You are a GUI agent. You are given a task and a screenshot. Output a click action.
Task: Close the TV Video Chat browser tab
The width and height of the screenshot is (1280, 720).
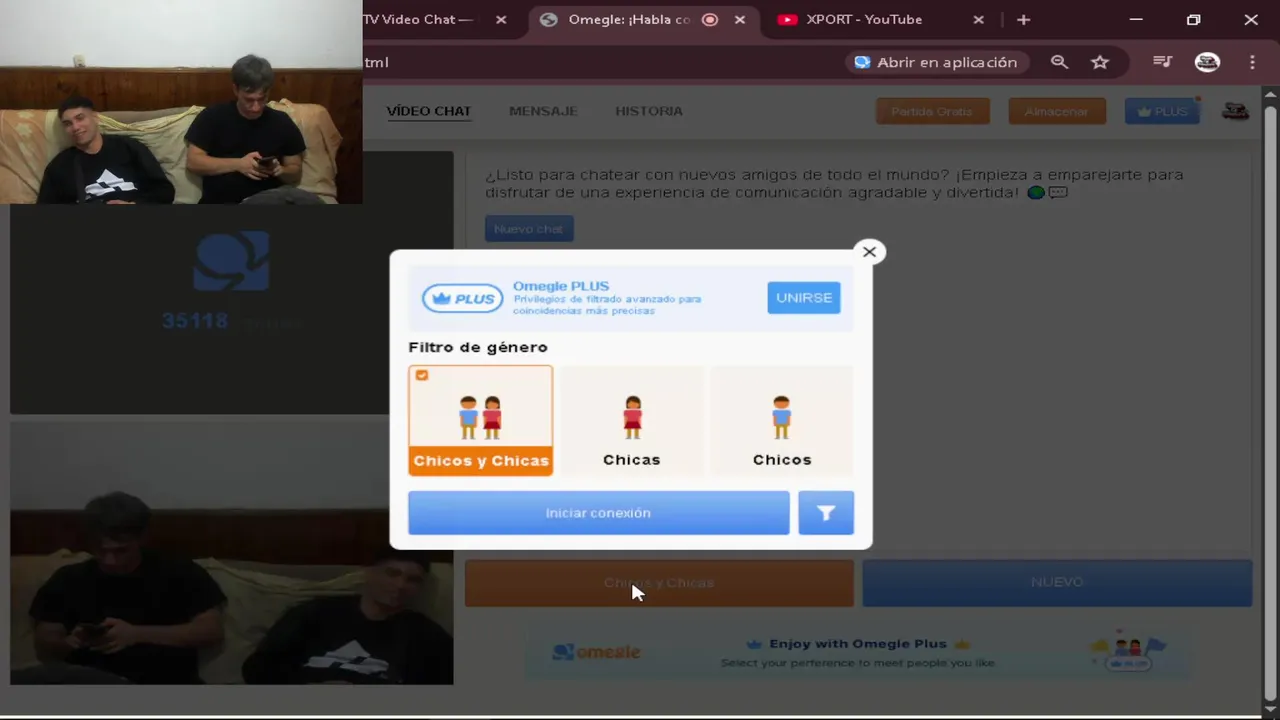coord(501,19)
